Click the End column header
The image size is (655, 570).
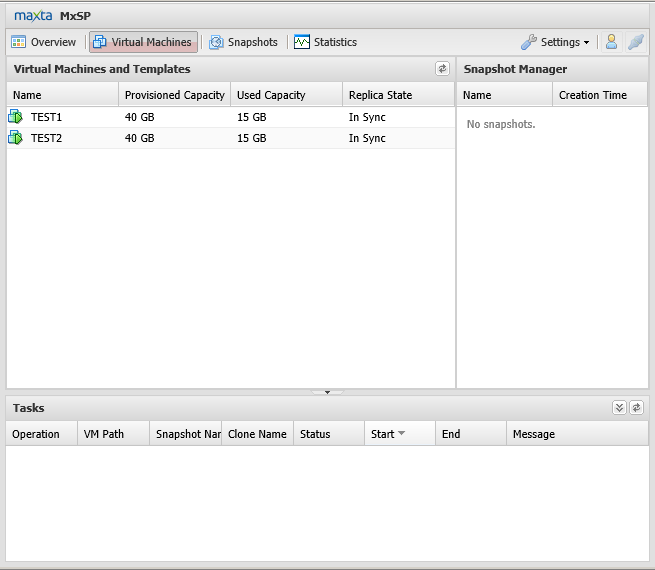[x=471, y=434]
